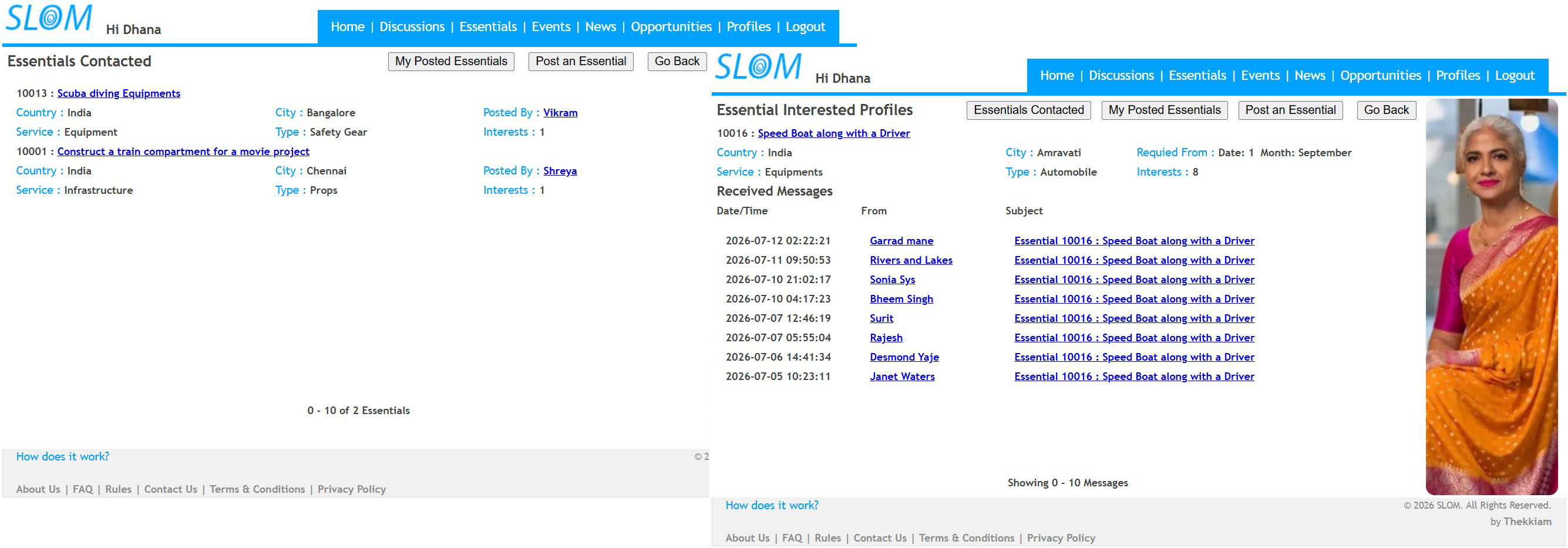Open the Scuba diving Equipments essential
Image resolution: width=1568 pixels, height=548 pixels.
tap(119, 93)
